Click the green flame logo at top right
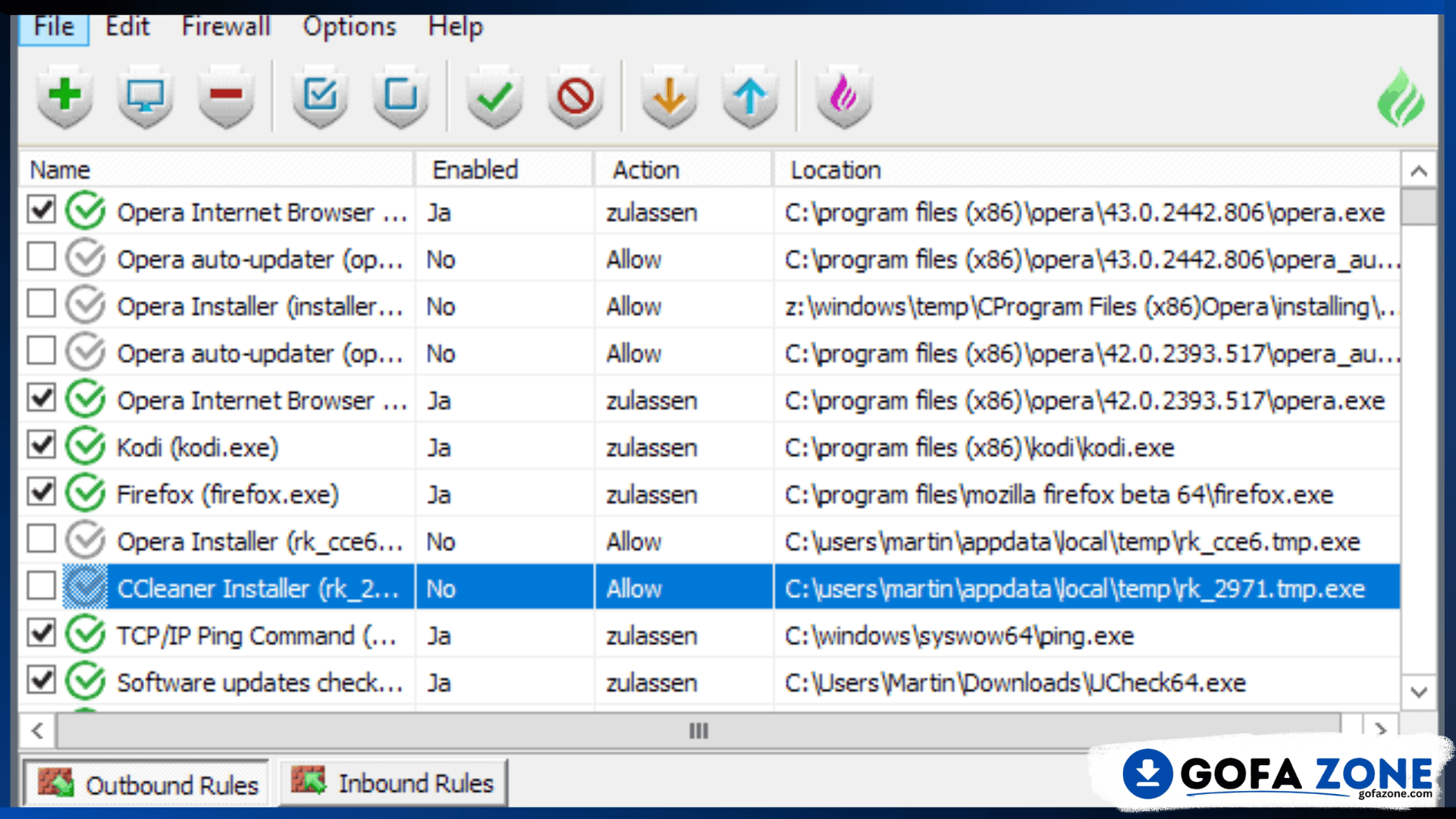 coord(1400,99)
